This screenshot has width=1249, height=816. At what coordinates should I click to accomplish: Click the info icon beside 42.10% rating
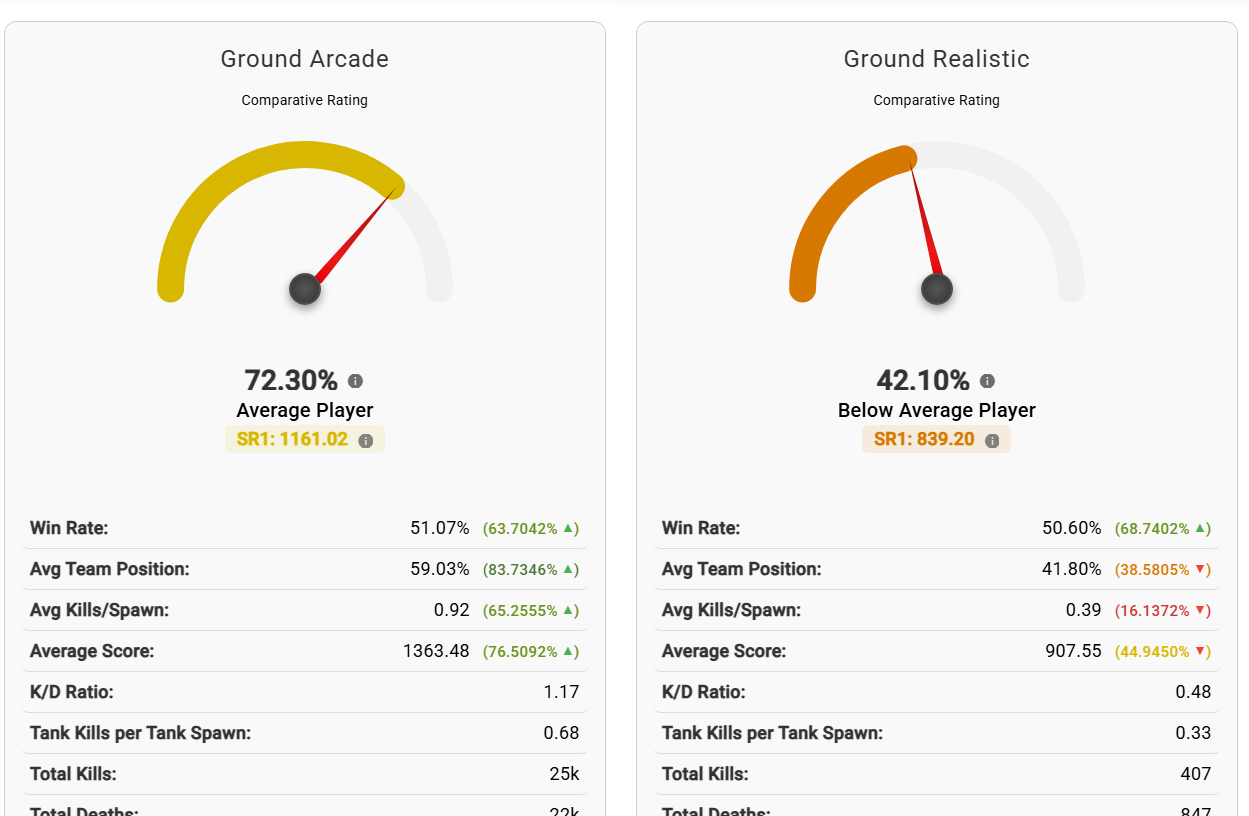point(987,381)
